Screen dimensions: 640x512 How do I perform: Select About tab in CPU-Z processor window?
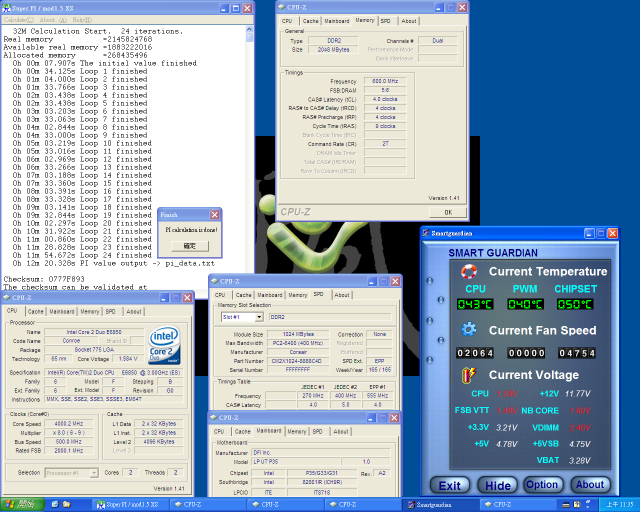point(134,312)
